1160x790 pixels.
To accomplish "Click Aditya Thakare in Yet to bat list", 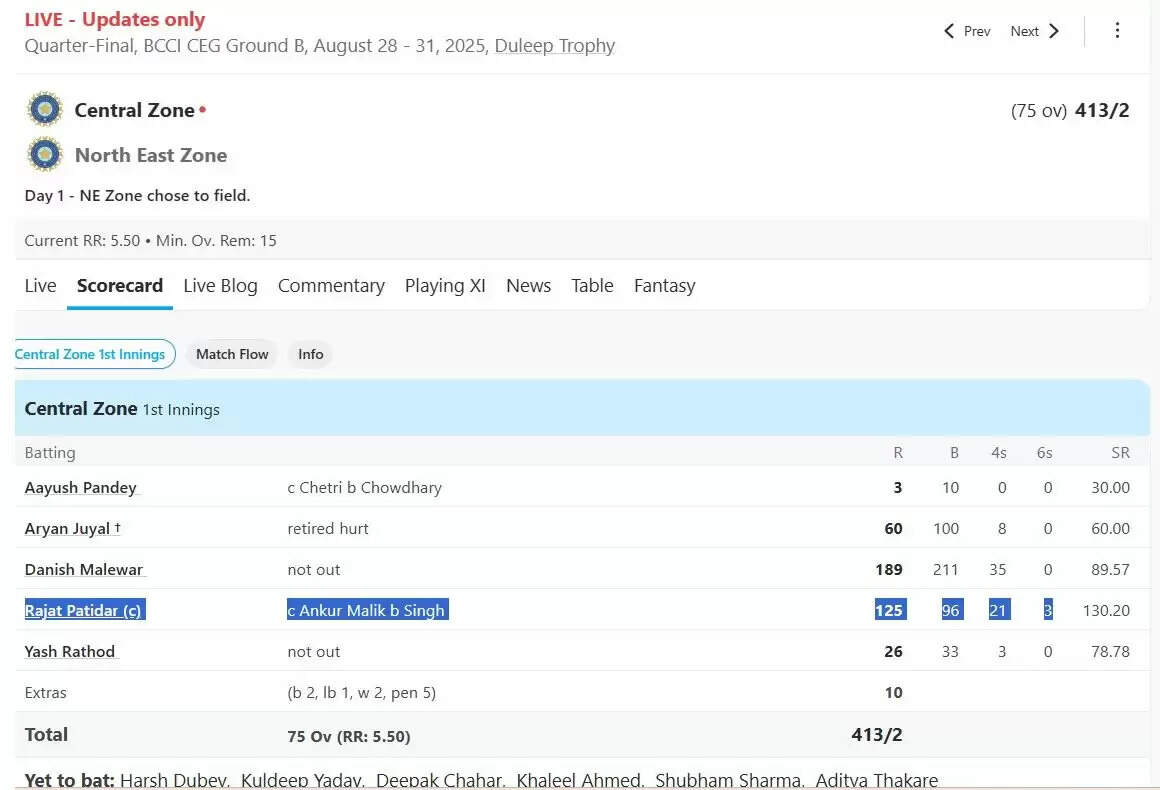I will click(x=877, y=780).
